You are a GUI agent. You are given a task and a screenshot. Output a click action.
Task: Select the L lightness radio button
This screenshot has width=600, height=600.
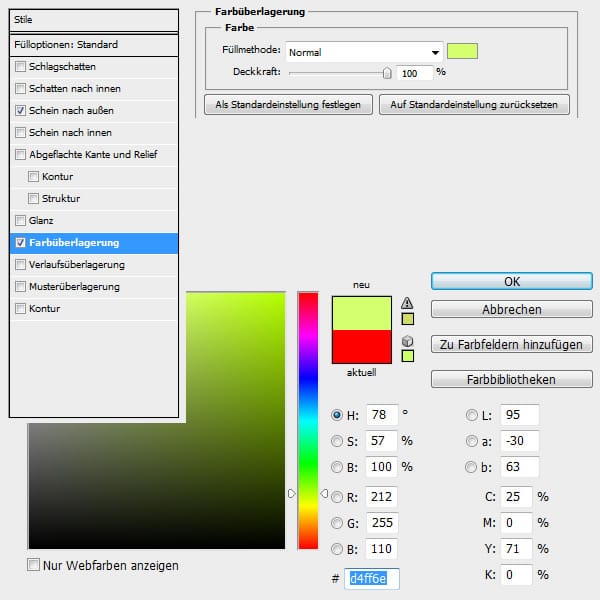click(471, 415)
